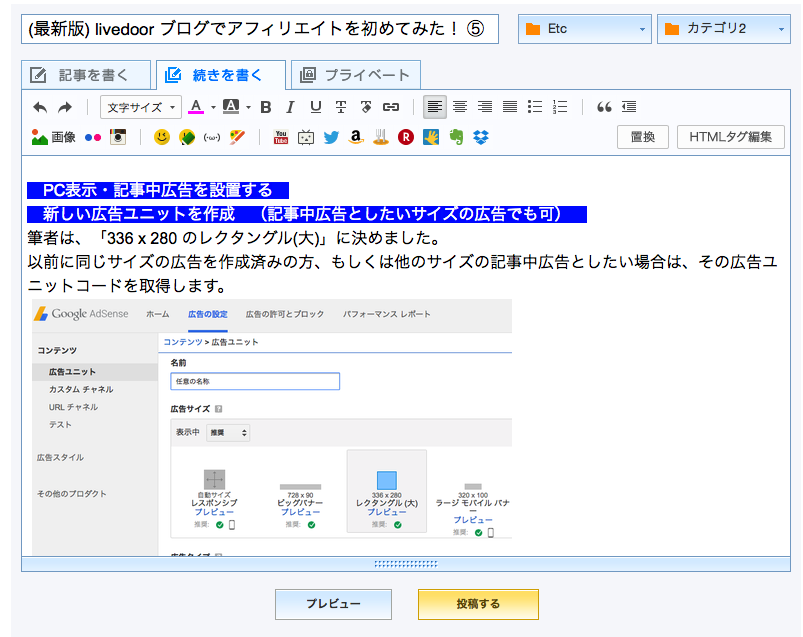Screen dimensions: 803x637
Task: Align text left
Action: 434,107
